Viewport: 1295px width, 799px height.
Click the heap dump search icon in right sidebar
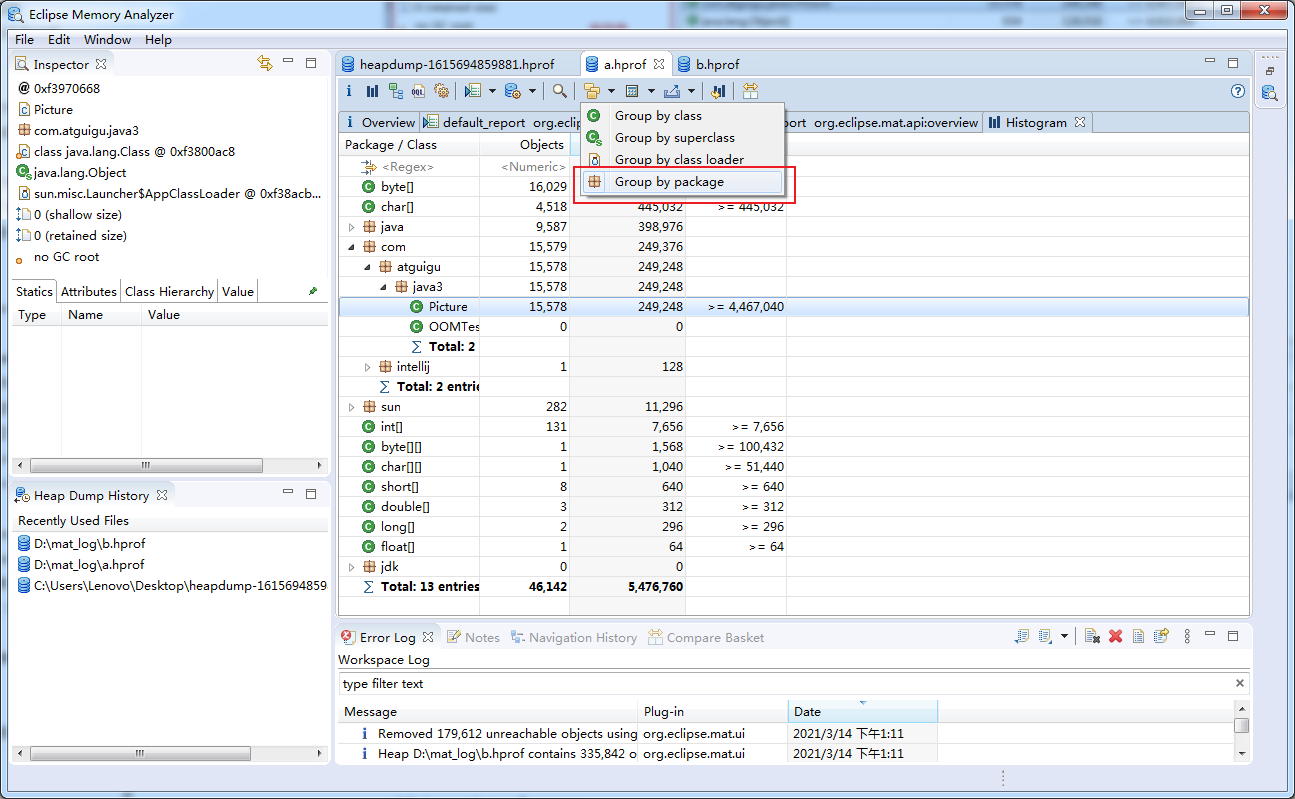1269,93
